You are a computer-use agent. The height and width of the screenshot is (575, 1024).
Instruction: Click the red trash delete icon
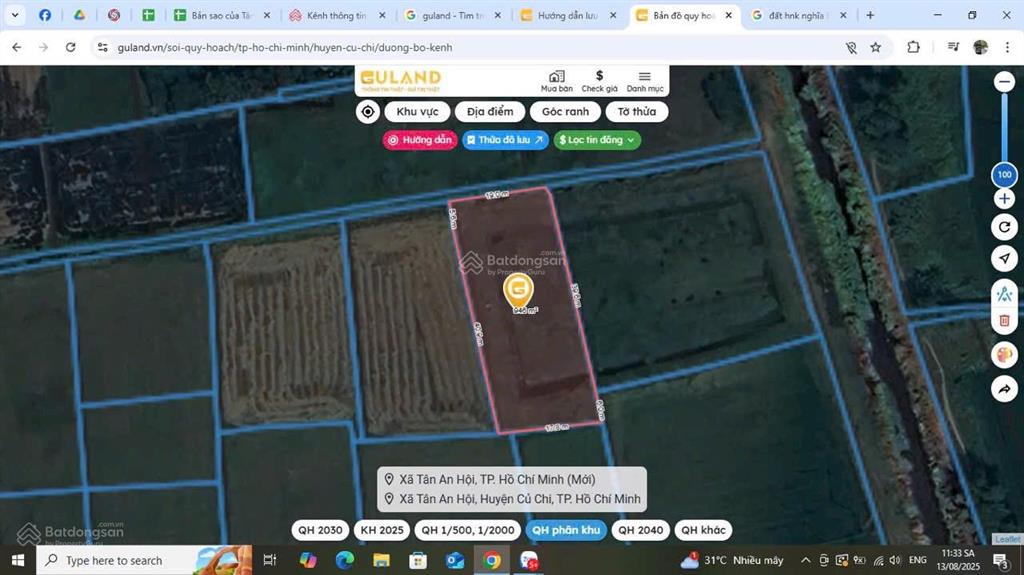[x=1004, y=320]
